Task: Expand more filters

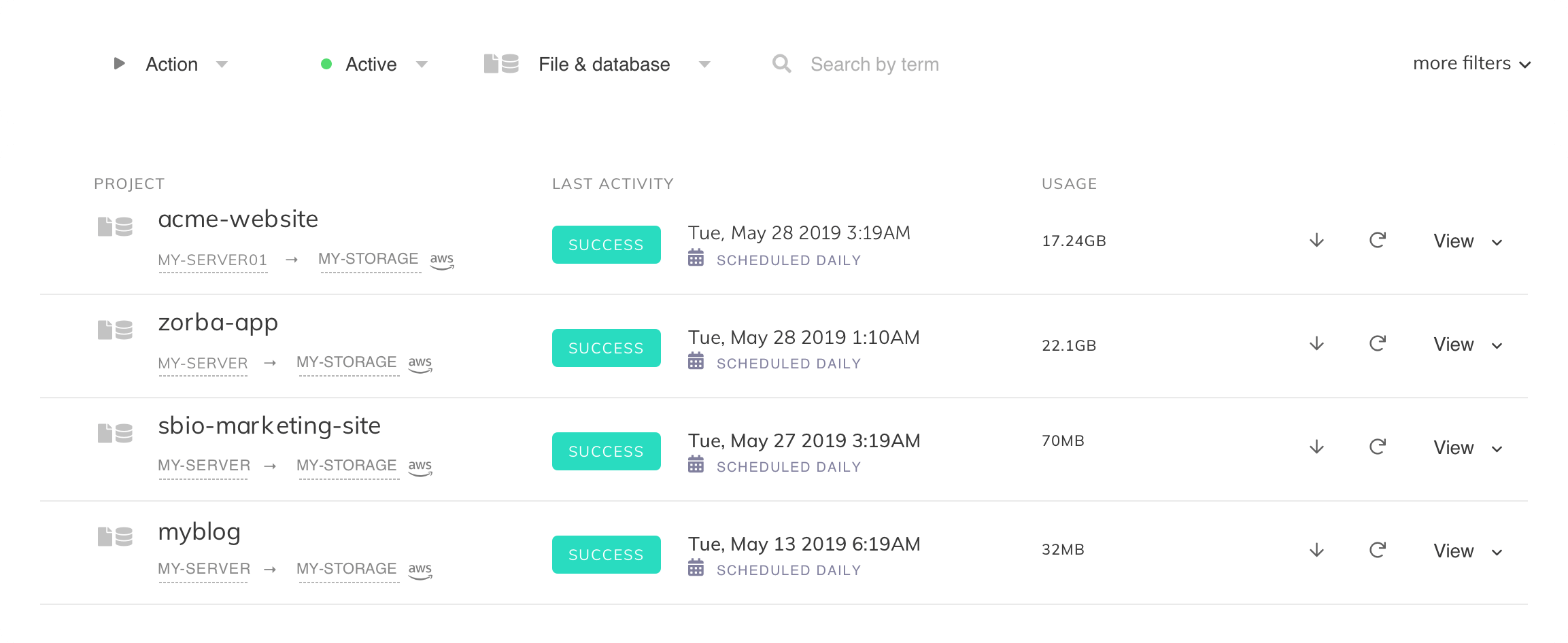Action: 1471,64
